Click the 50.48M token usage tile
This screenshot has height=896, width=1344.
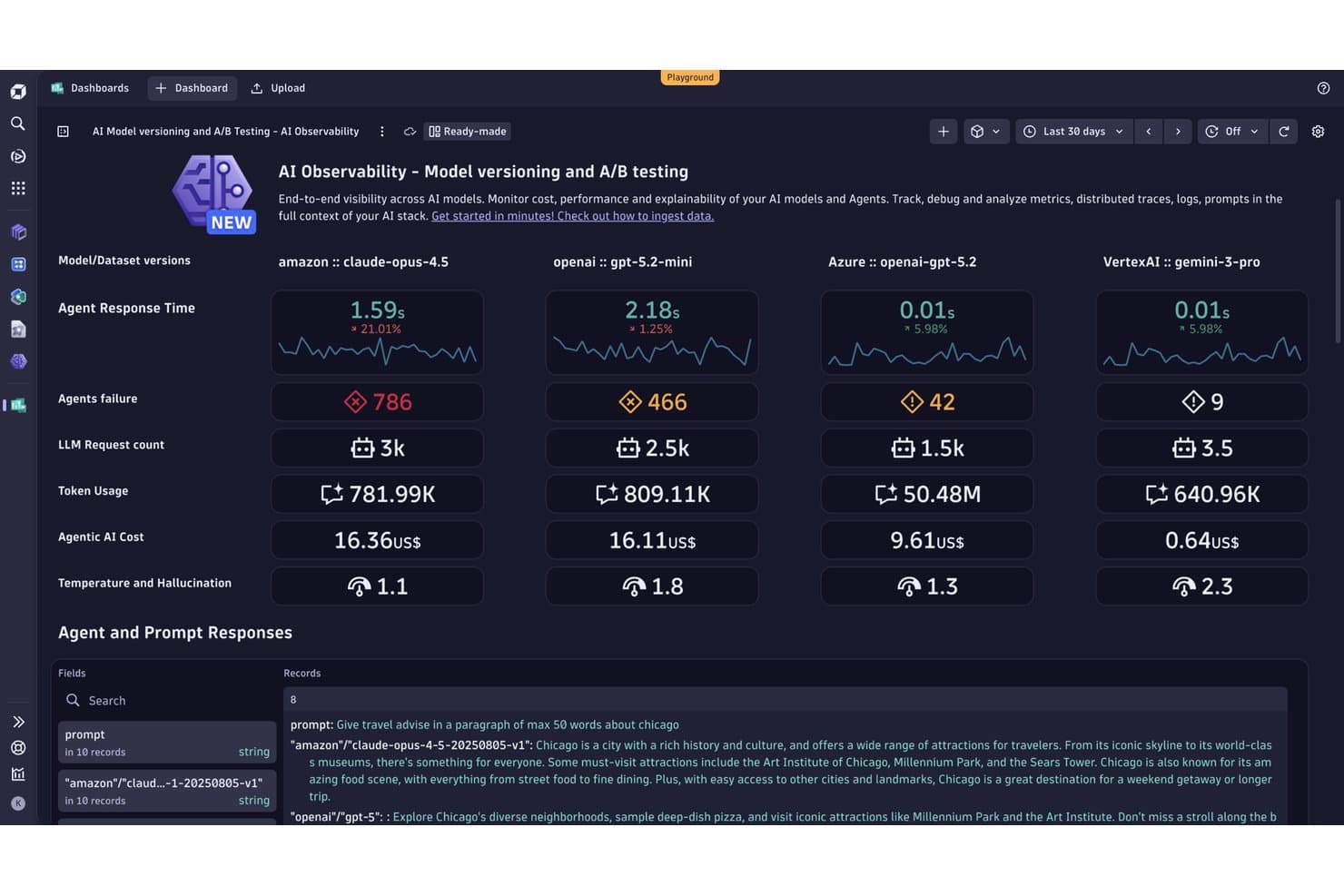[x=927, y=494]
